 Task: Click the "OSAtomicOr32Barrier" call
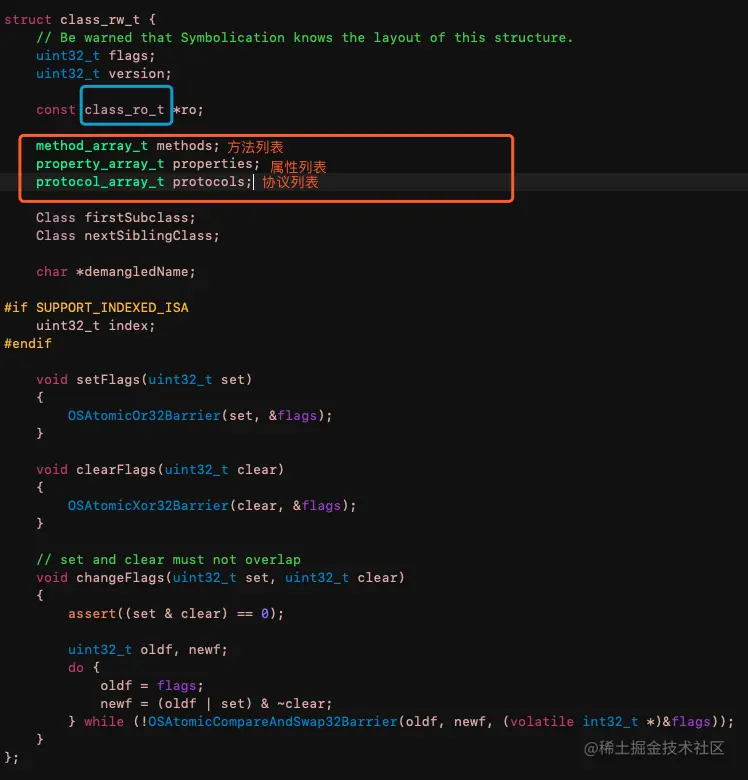(x=144, y=415)
